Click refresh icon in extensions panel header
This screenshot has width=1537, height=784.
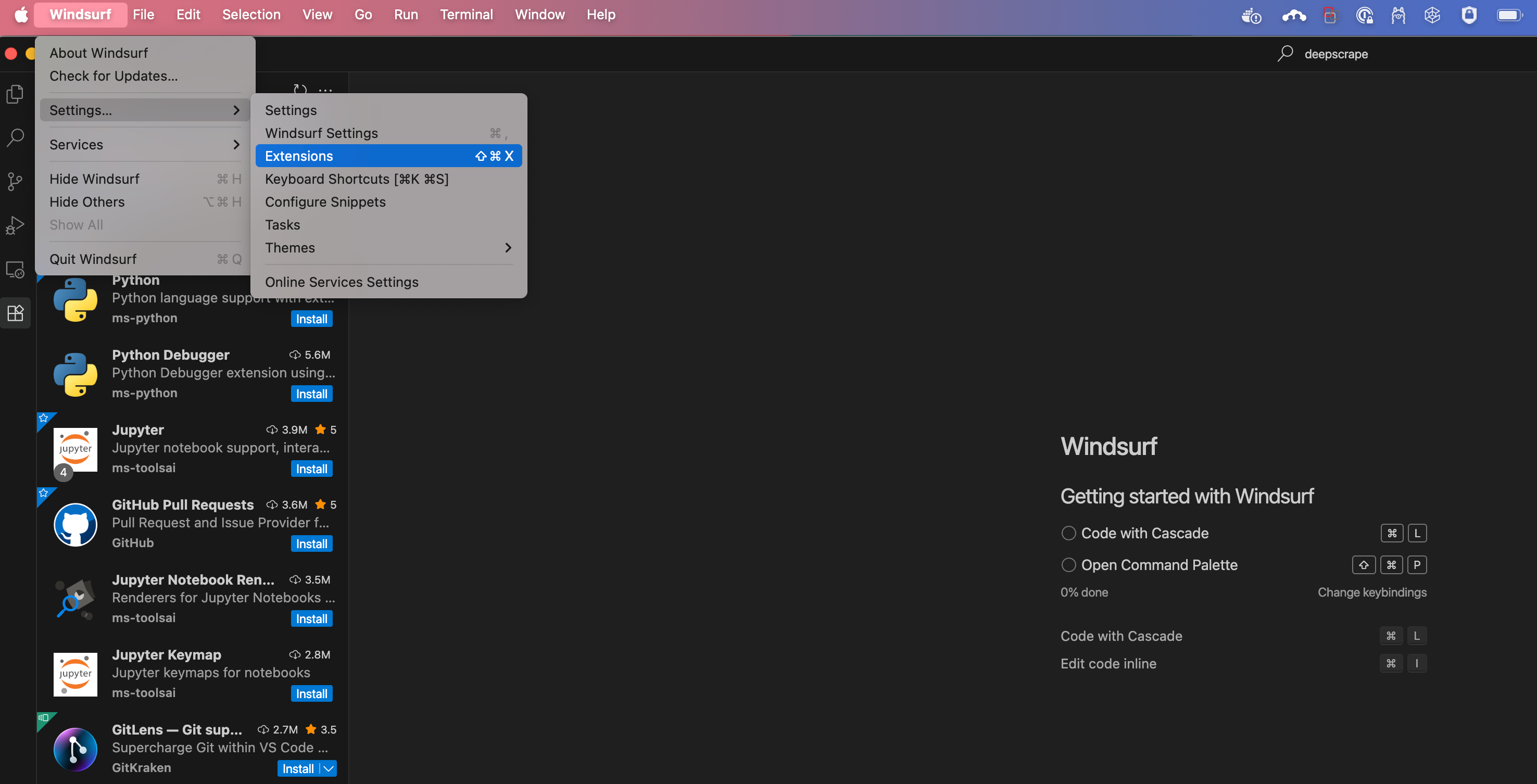point(300,89)
